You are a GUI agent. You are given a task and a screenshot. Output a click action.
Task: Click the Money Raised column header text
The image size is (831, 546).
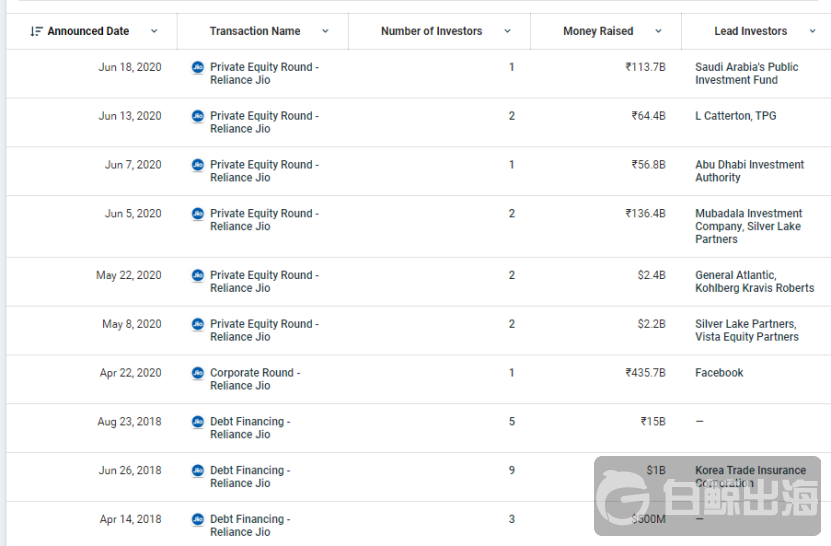(598, 32)
